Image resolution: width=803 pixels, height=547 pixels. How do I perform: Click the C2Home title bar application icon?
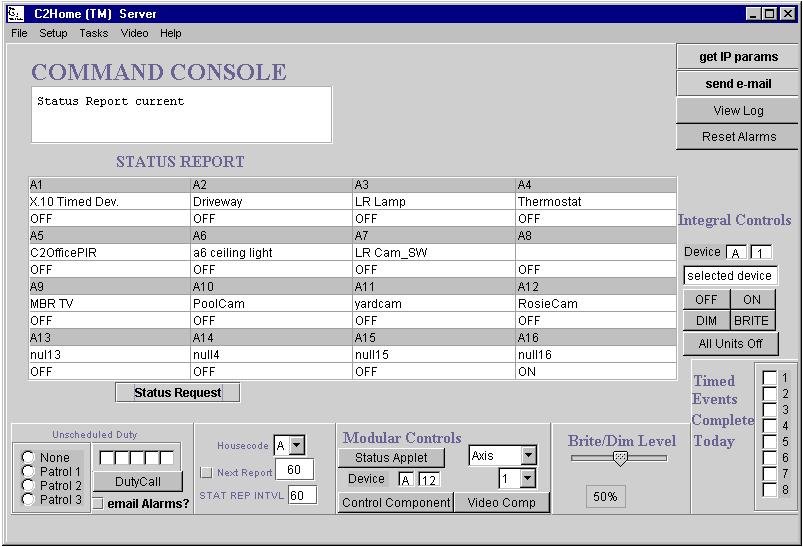point(14,14)
